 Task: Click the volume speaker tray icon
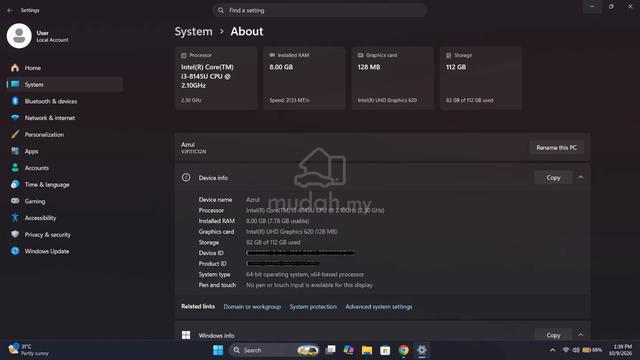(x=576, y=350)
